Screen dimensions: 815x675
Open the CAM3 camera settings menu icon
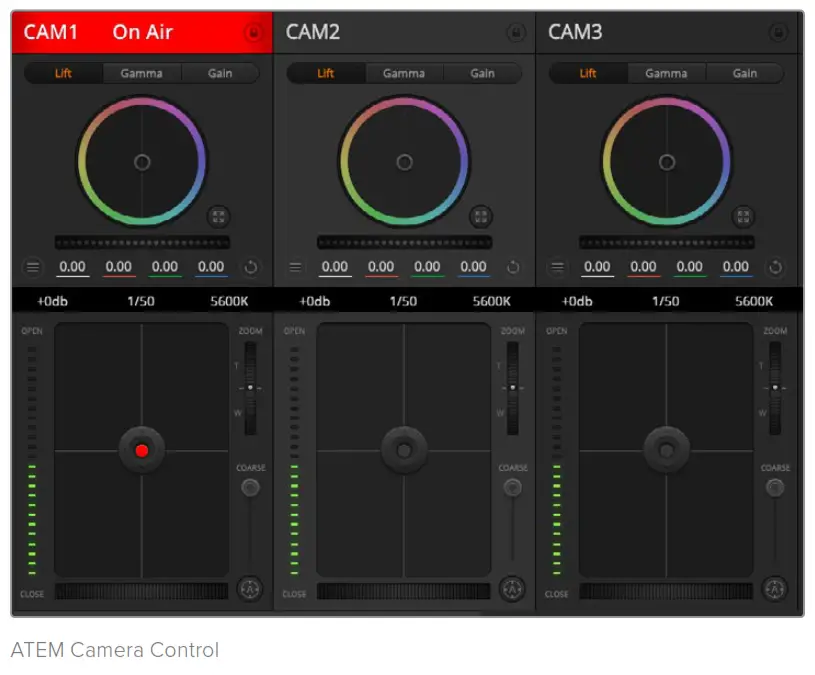click(x=558, y=267)
